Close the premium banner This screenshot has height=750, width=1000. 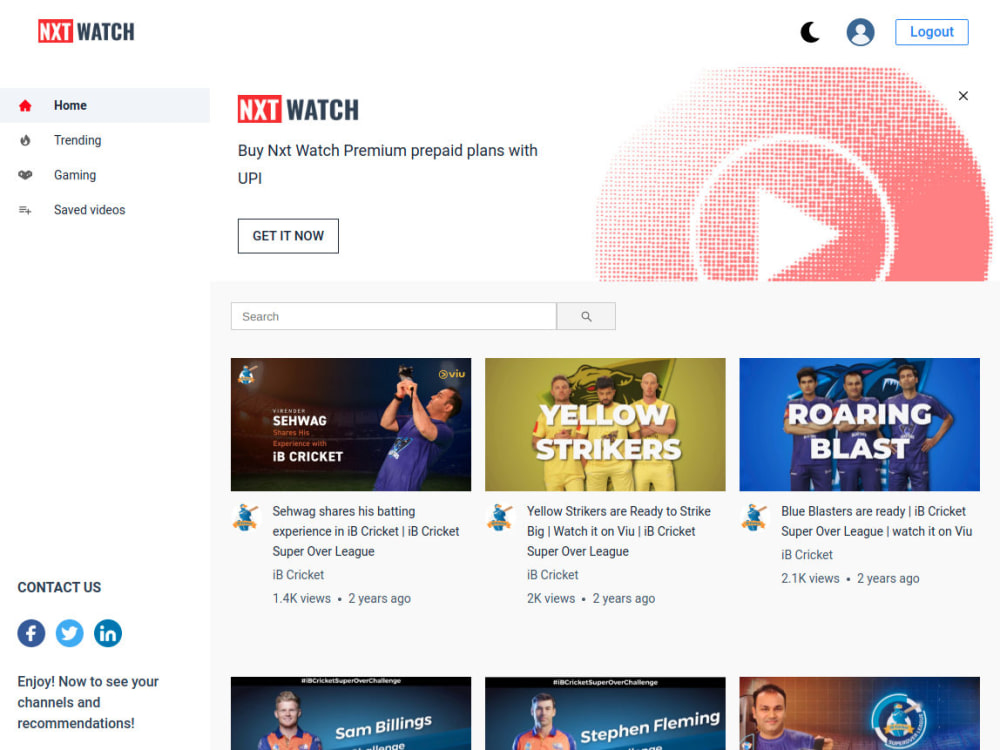click(963, 96)
